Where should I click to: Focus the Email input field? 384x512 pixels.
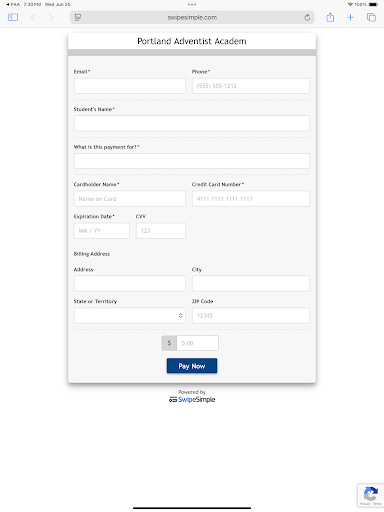click(130, 86)
